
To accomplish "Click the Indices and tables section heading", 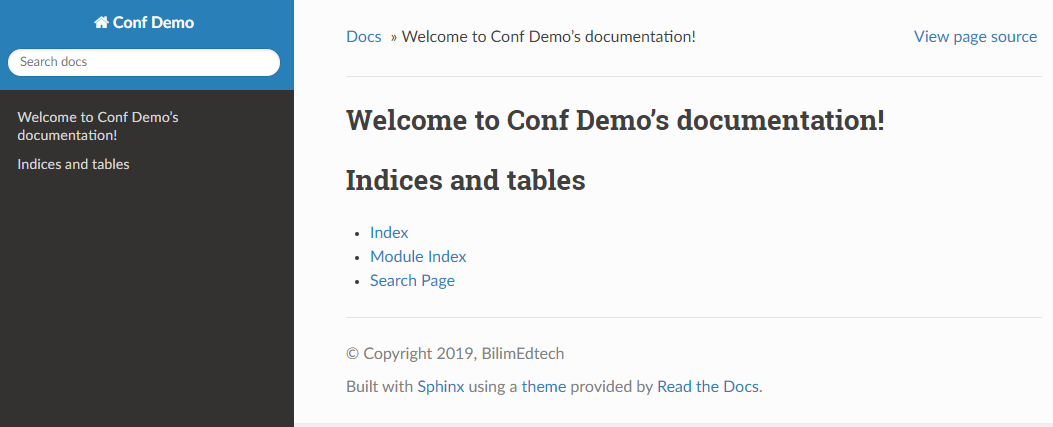I will coord(465,181).
